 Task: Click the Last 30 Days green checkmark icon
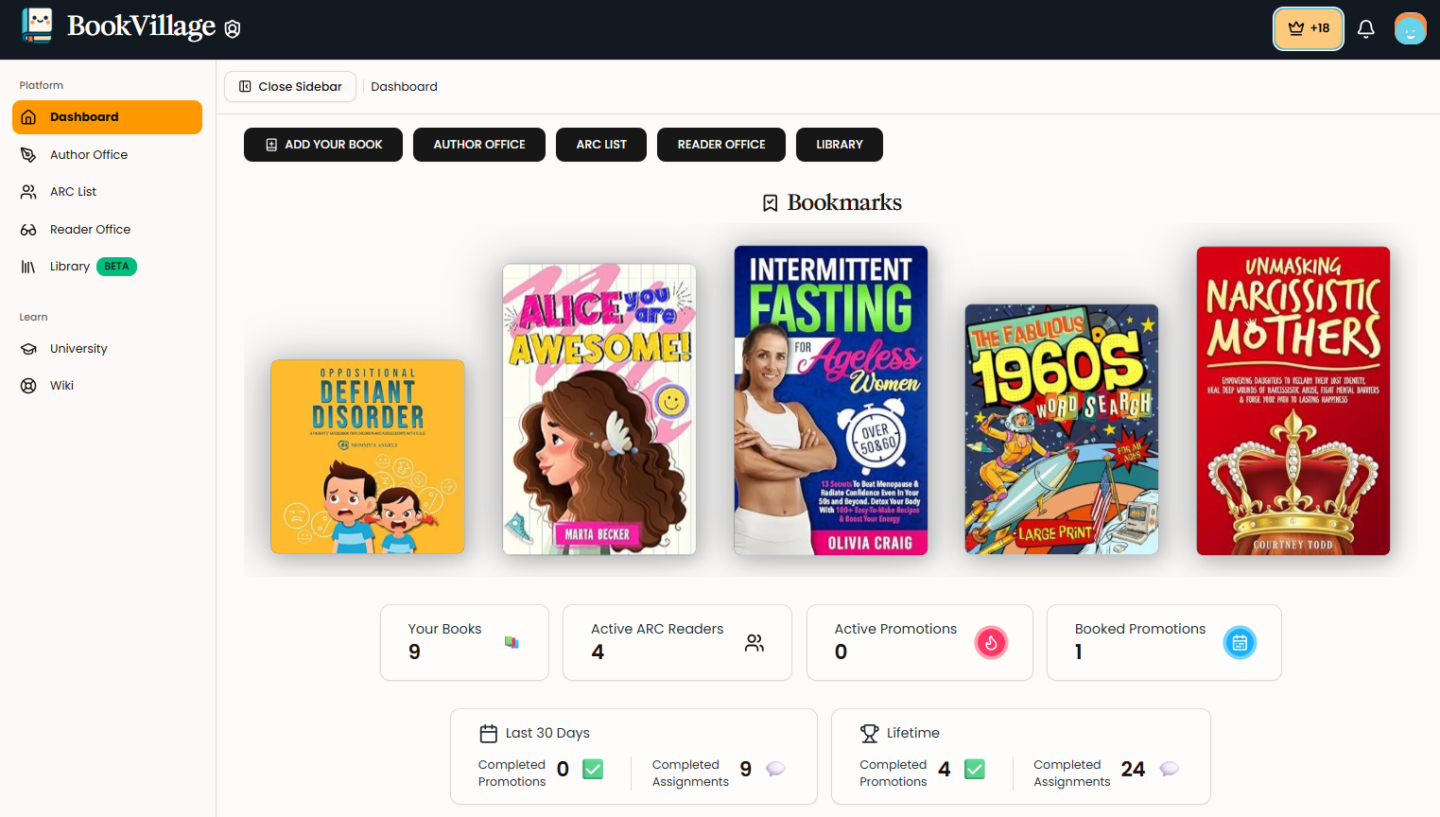tap(593, 769)
